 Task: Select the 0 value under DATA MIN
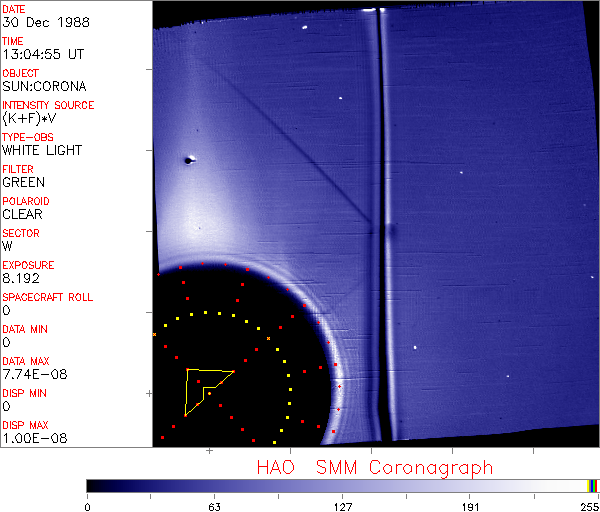coord(7,342)
